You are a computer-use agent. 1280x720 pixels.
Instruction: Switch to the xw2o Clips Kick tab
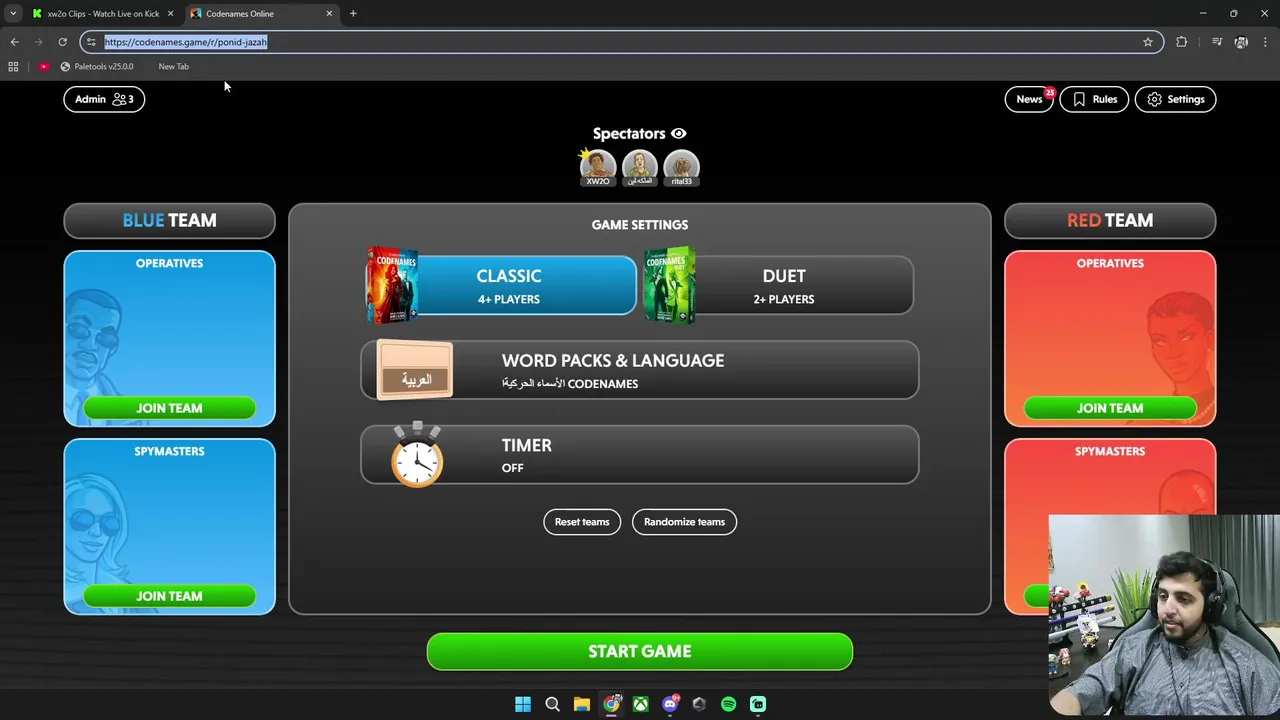pyautogui.click(x=102, y=14)
